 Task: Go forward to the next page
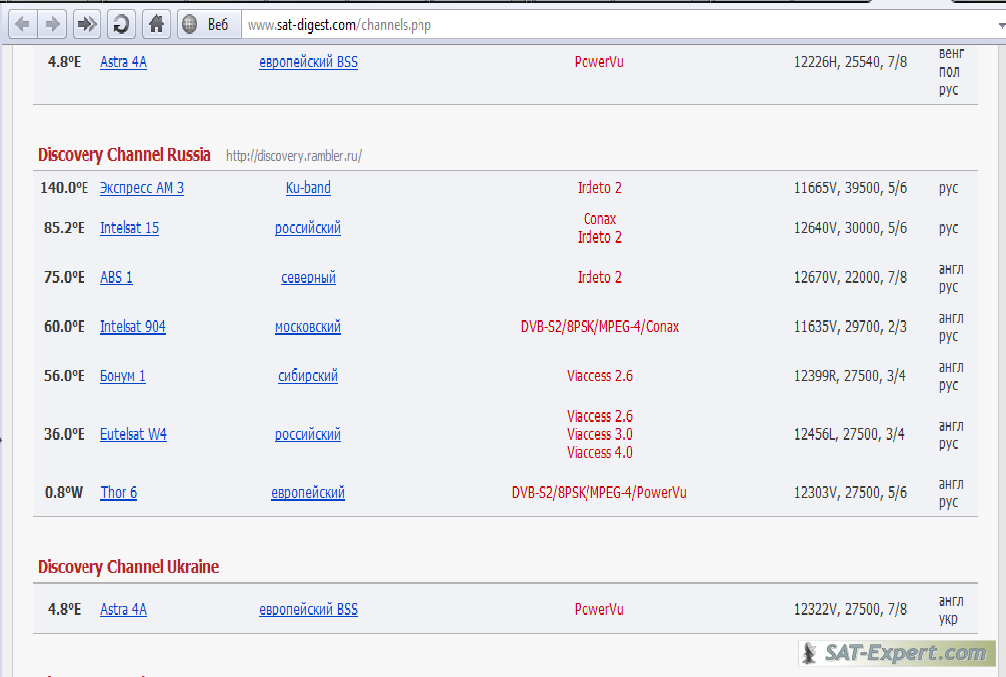point(53,24)
